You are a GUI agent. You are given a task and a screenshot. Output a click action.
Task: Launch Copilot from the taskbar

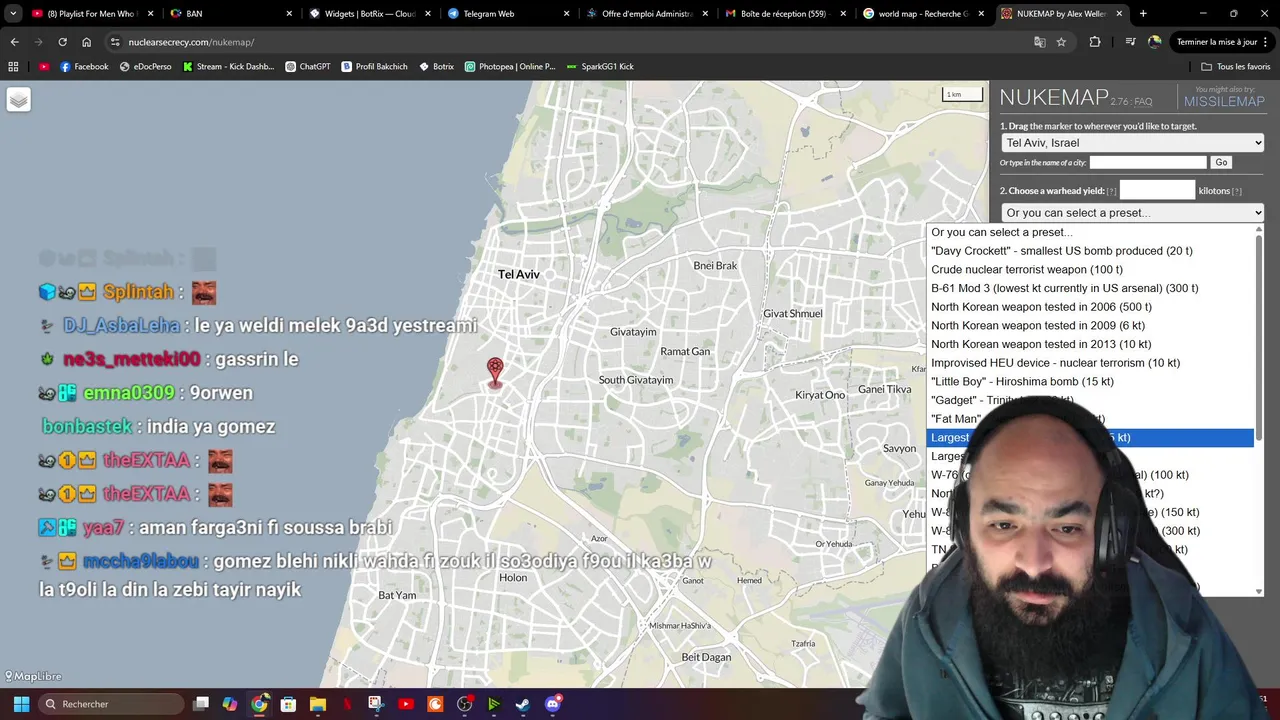click(x=230, y=704)
